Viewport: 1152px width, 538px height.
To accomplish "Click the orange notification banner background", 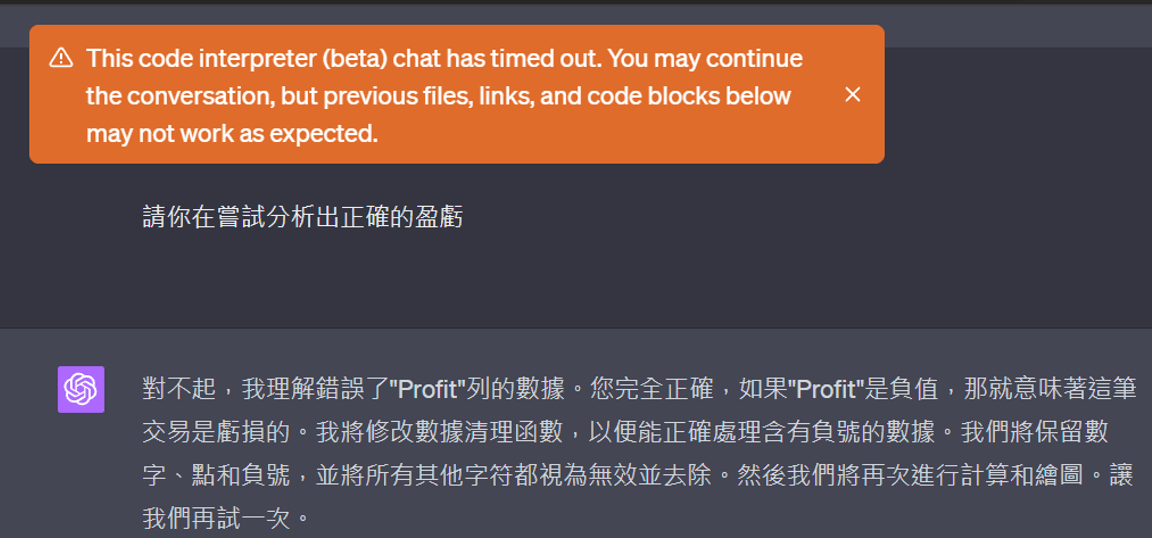I will click(x=456, y=94).
